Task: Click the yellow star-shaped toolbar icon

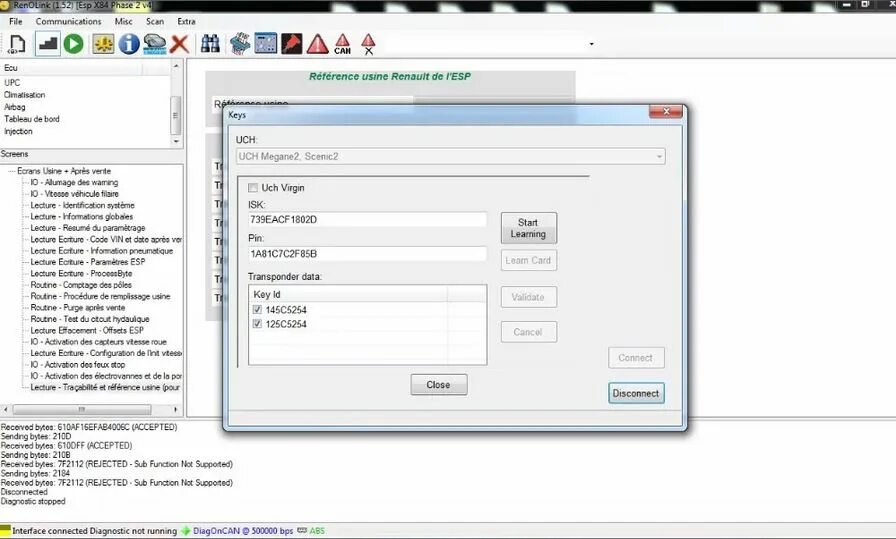Action: [103, 44]
